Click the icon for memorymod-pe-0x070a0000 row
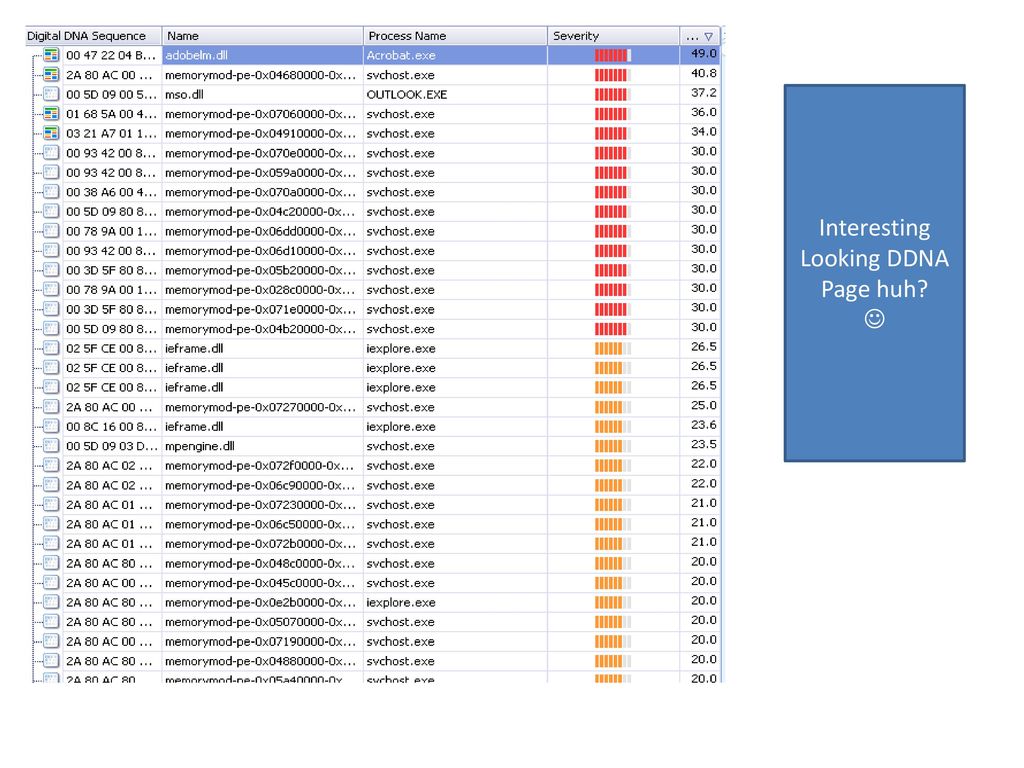This screenshot has width=1024, height=768. pyautogui.click(x=51, y=192)
